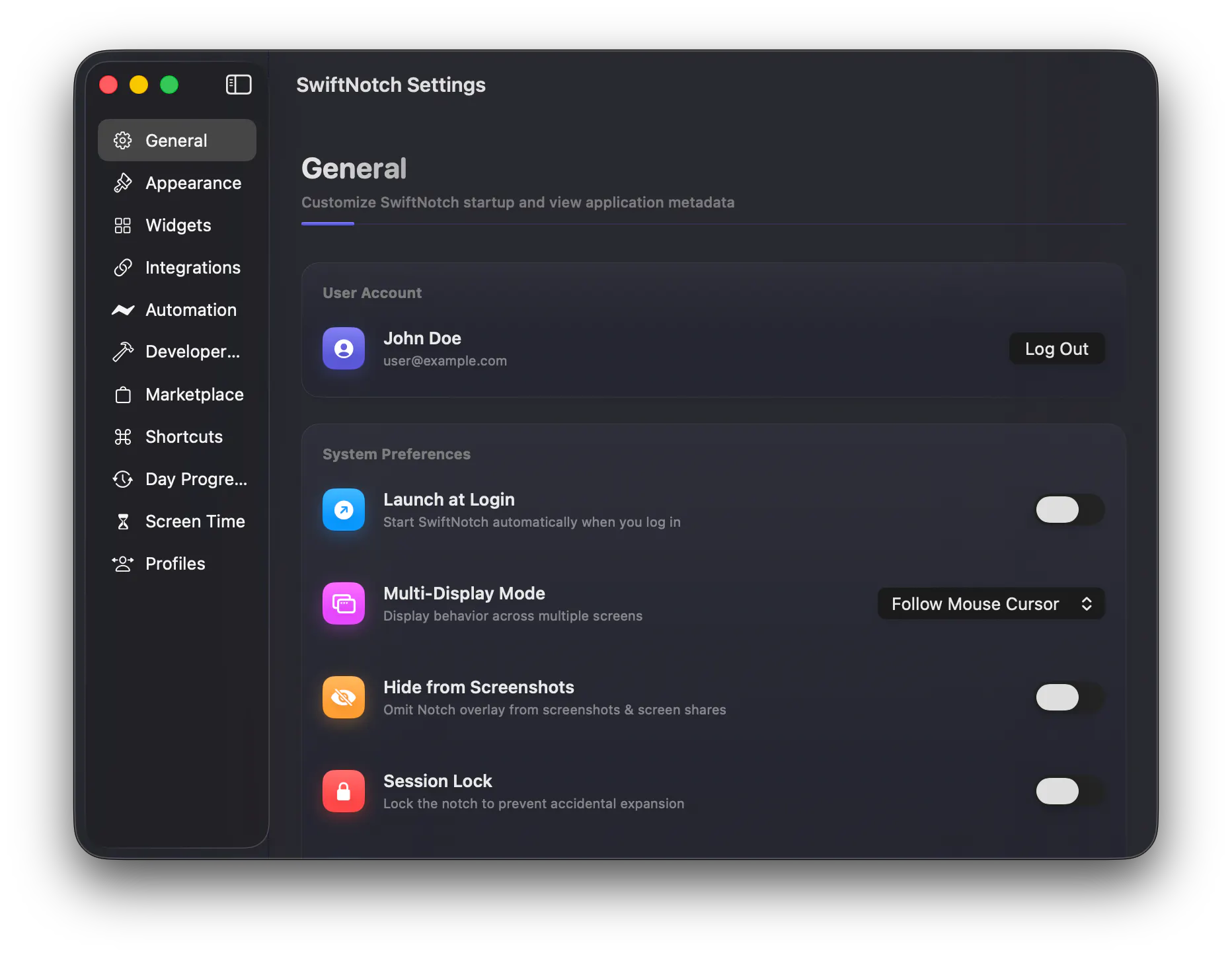Screen dimensions: 1232x957
Task: Click the red Session Lock icon
Action: (344, 791)
